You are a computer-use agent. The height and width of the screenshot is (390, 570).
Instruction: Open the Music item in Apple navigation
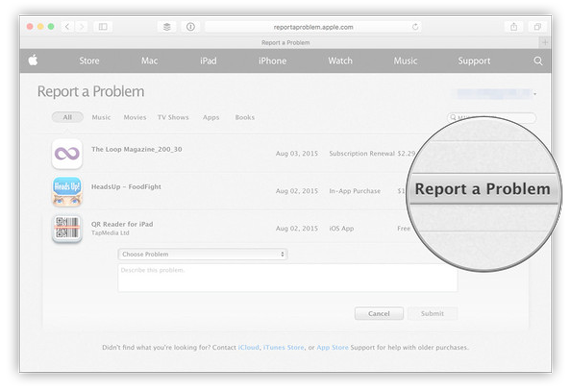point(405,61)
